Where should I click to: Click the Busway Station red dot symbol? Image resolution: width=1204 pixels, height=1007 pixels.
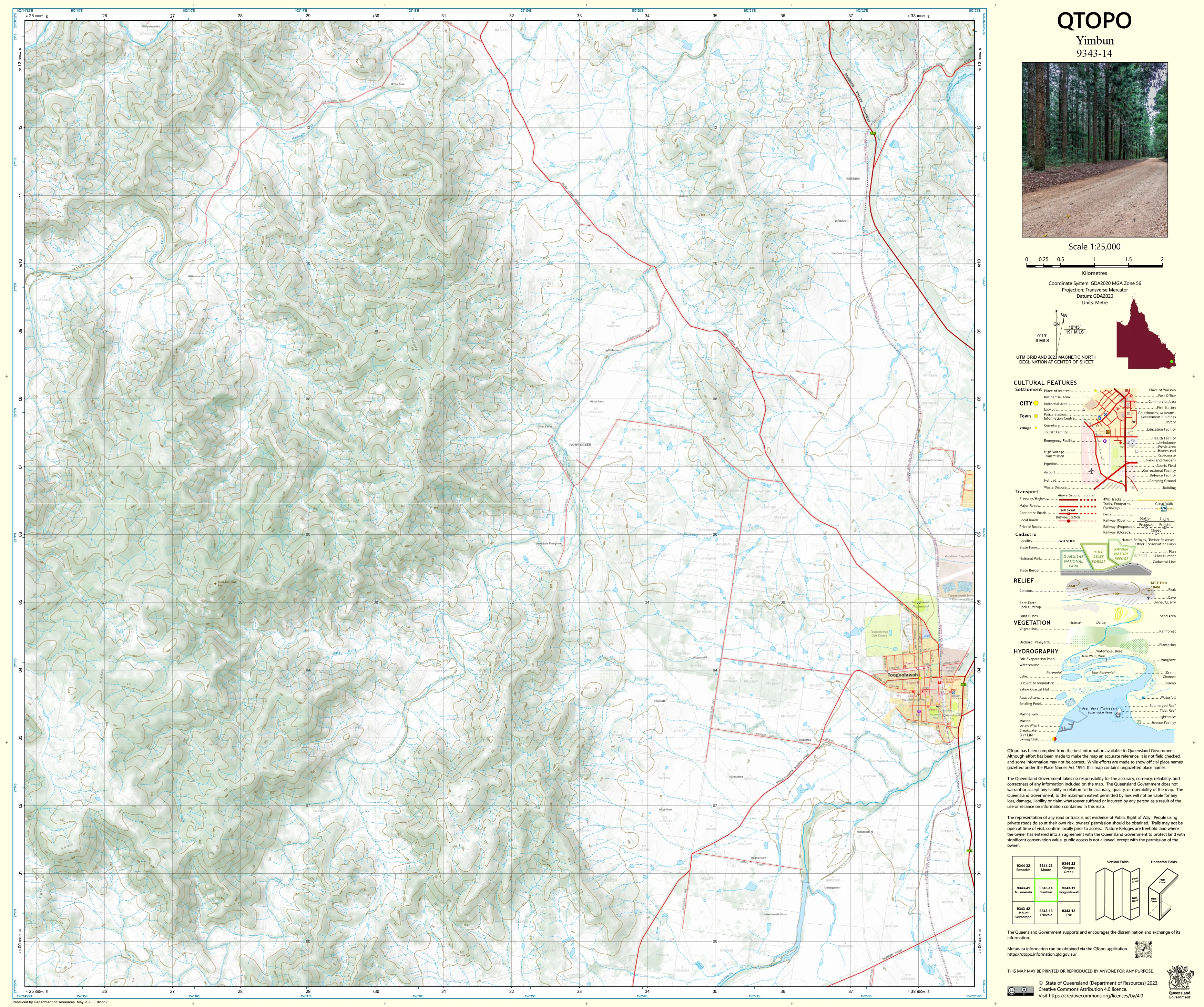point(1068,521)
